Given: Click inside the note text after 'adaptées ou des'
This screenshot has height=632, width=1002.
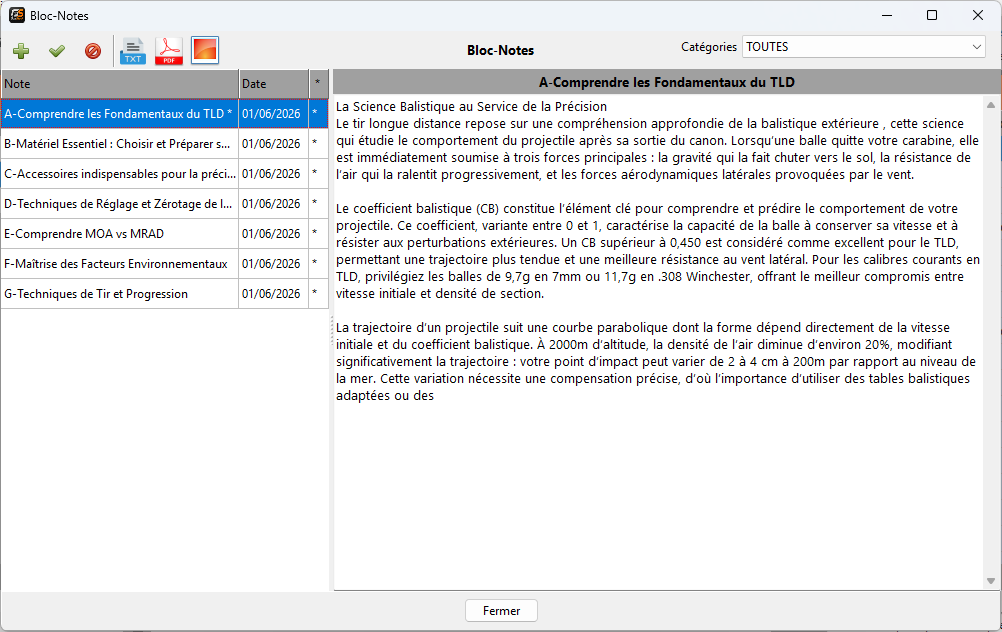Looking at the screenshot, I should pos(437,396).
